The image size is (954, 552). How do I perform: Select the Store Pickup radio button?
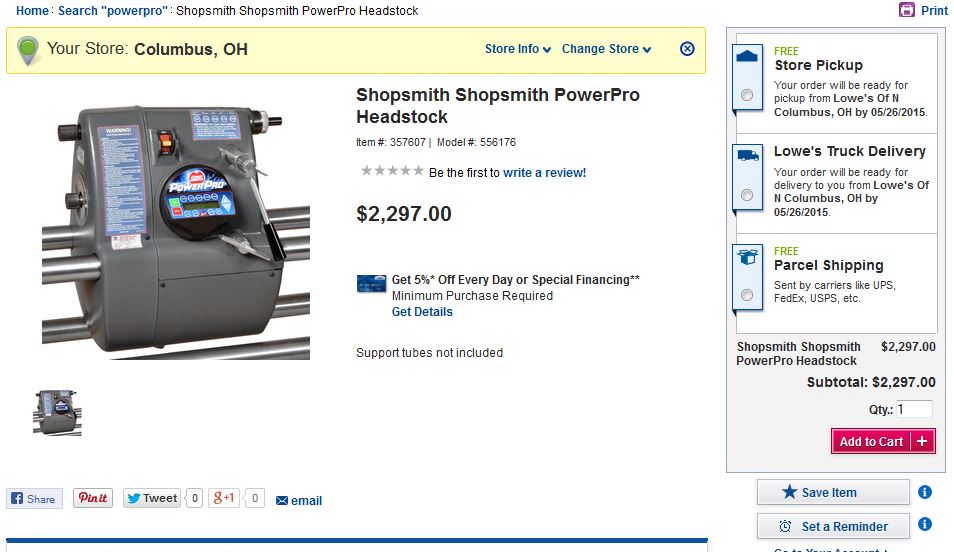point(747,95)
